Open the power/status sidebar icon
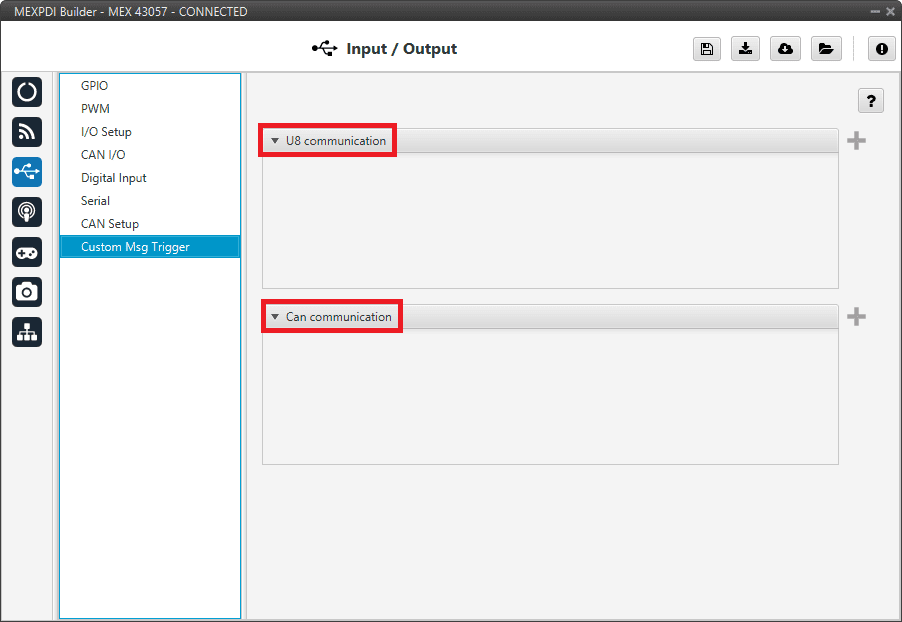 tap(27, 92)
